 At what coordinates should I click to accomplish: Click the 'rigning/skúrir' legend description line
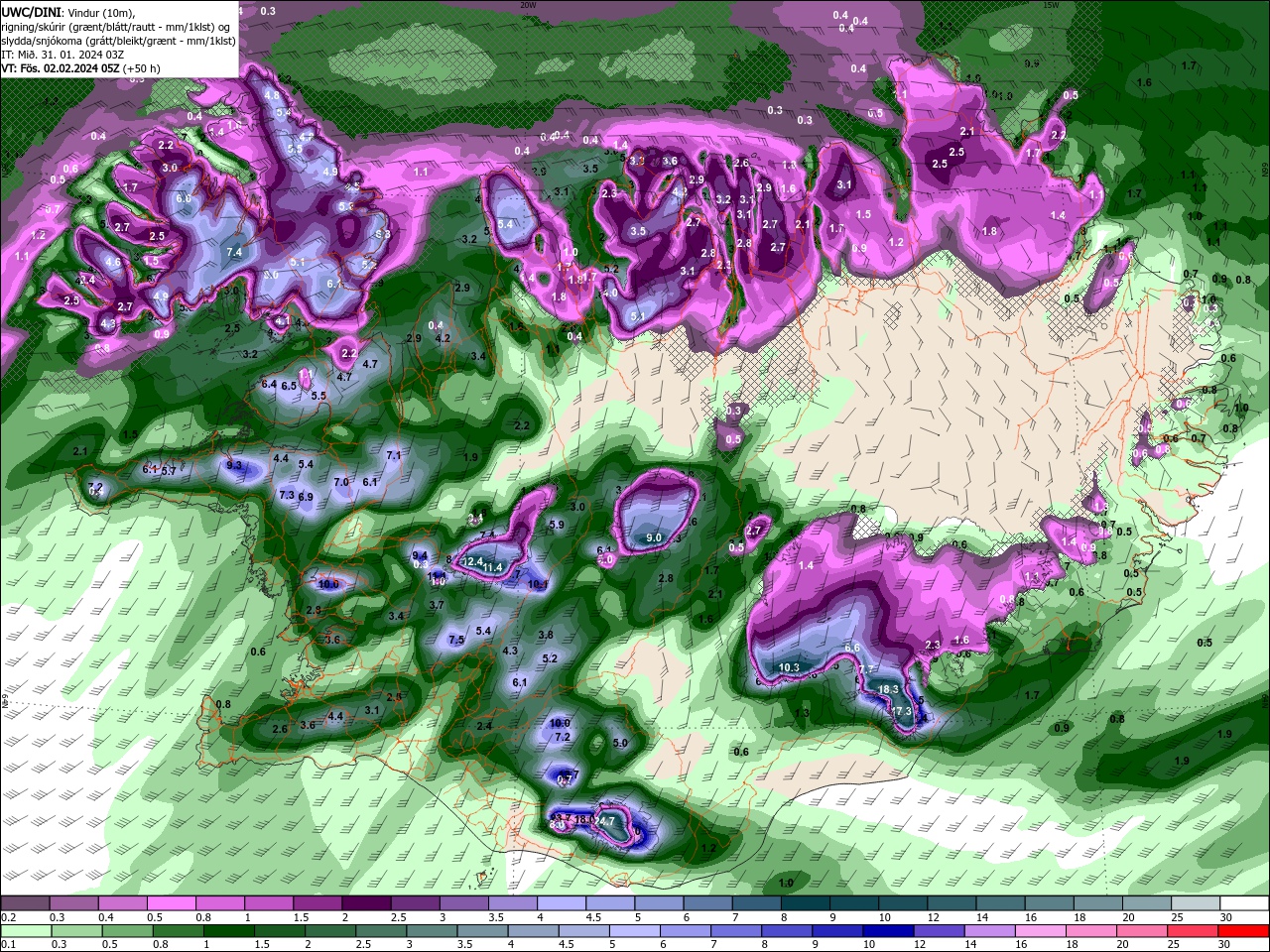[x=116, y=26]
